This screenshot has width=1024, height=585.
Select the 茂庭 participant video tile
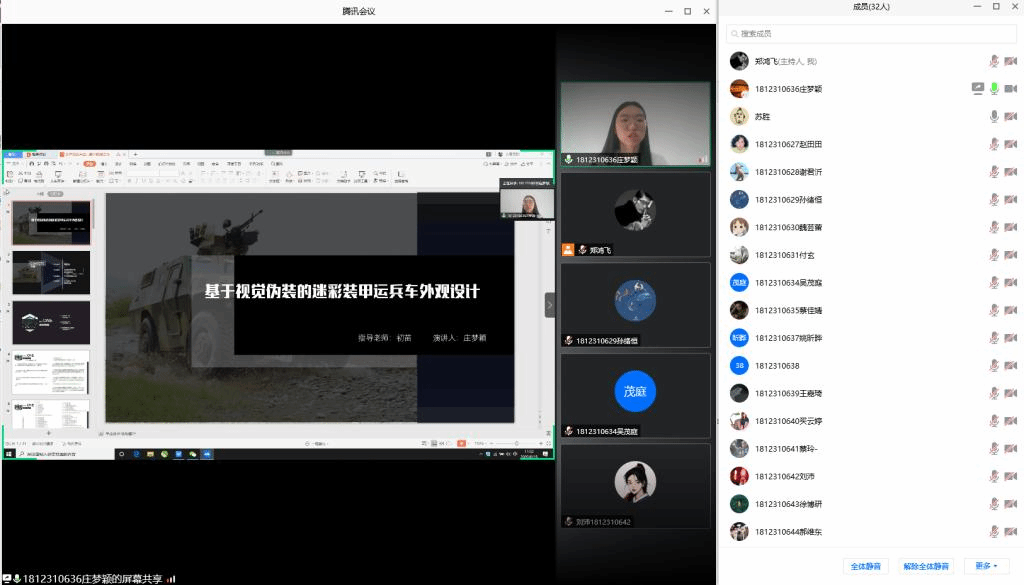point(635,392)
